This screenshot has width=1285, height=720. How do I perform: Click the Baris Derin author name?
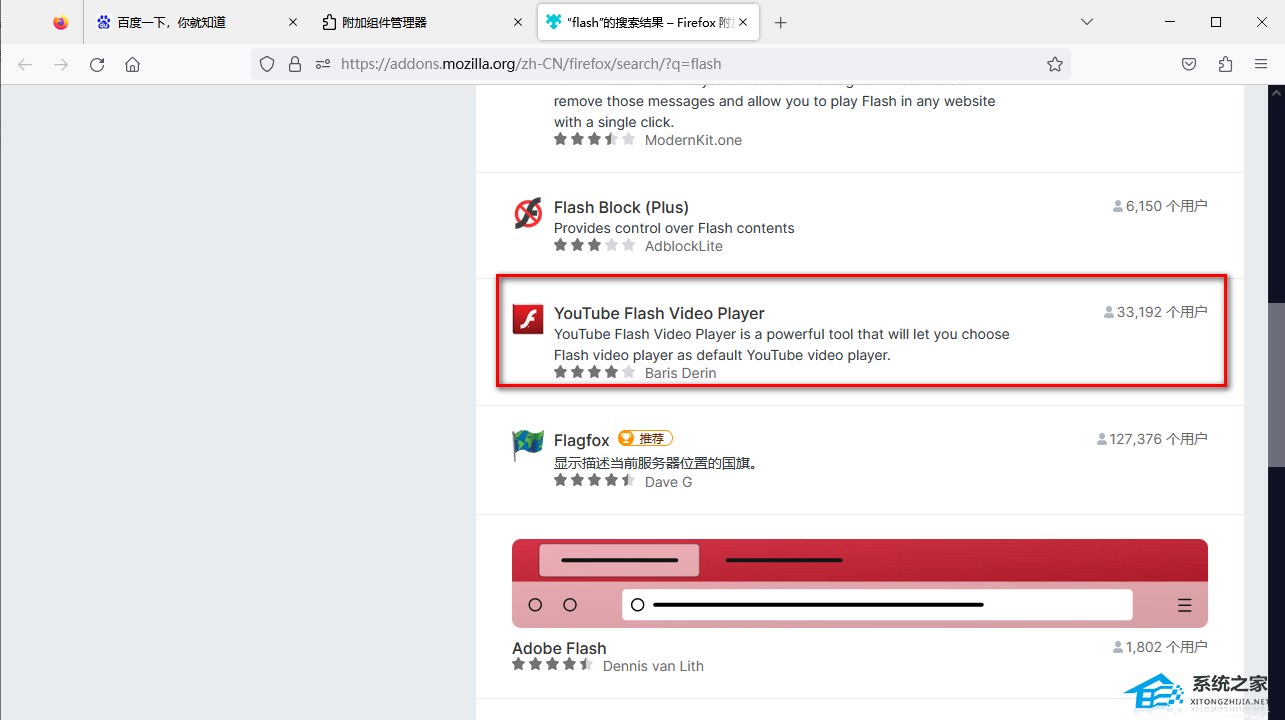click(x=681, y=373)
